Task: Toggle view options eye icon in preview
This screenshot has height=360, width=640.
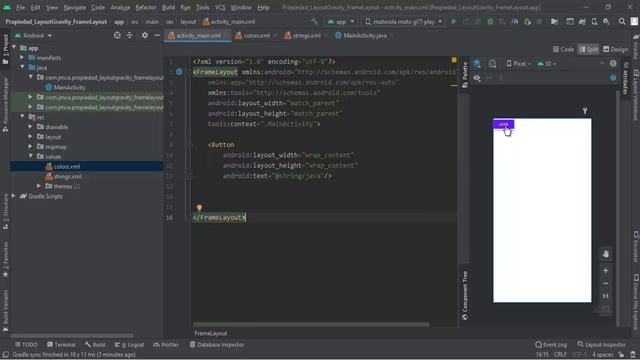Action: pyautogui.click(x=477, y=78)
